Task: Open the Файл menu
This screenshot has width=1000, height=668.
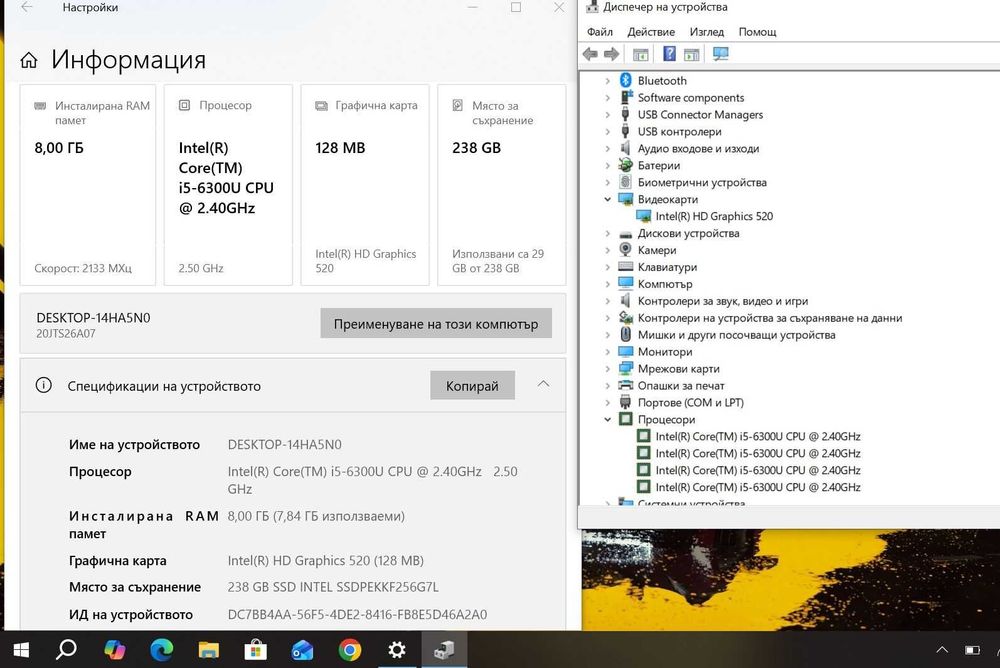Action: tap(599, 32)
